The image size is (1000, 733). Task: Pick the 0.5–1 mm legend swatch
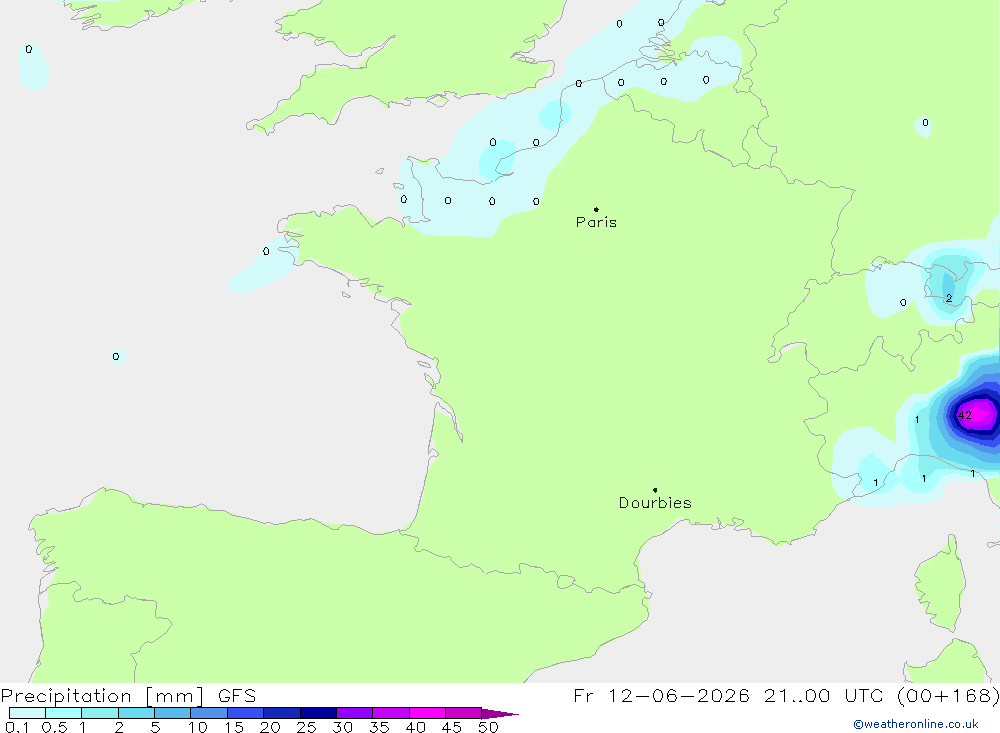pos(63,713)
